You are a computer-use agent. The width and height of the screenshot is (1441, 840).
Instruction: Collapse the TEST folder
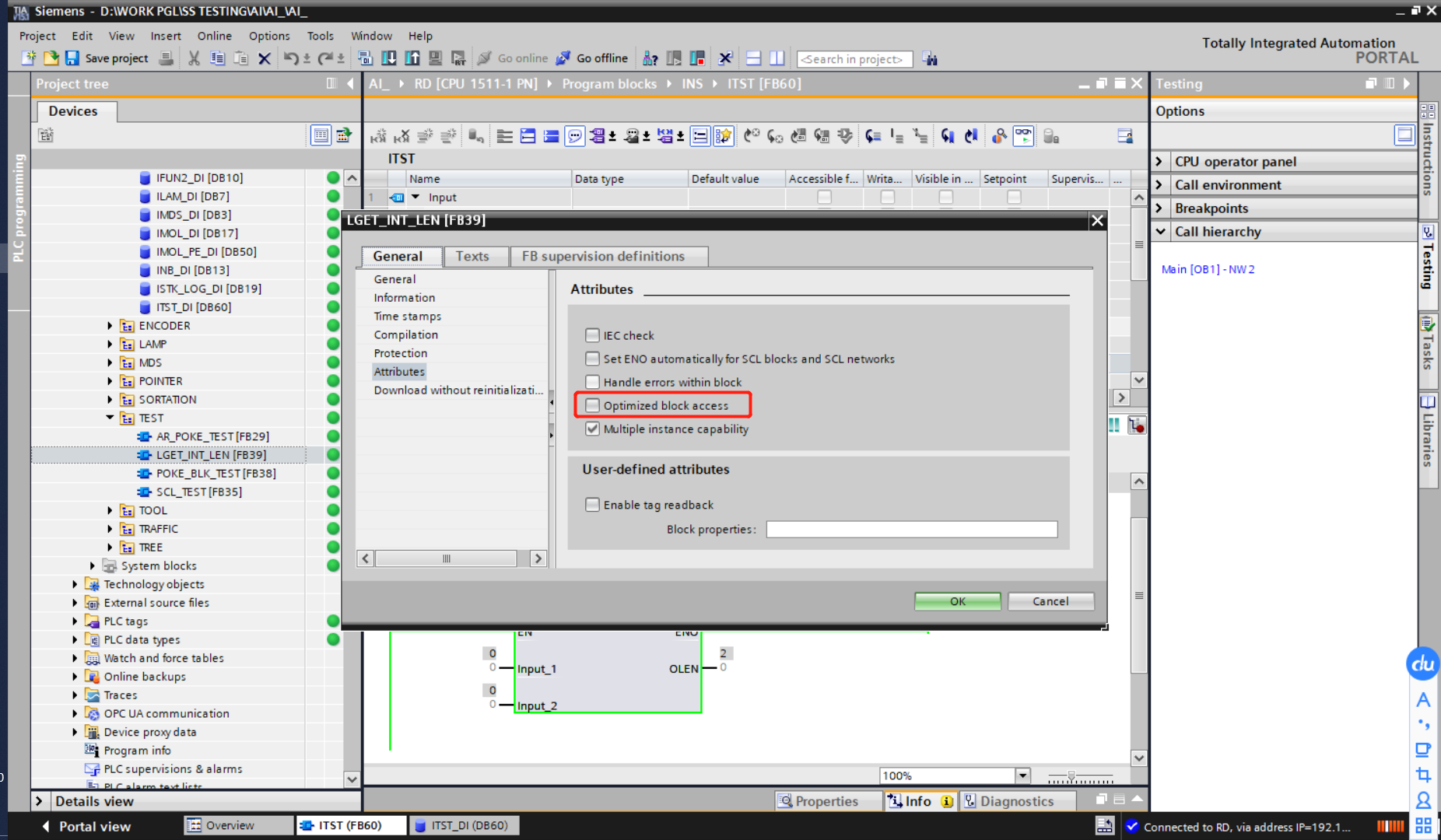coord(110,418)
